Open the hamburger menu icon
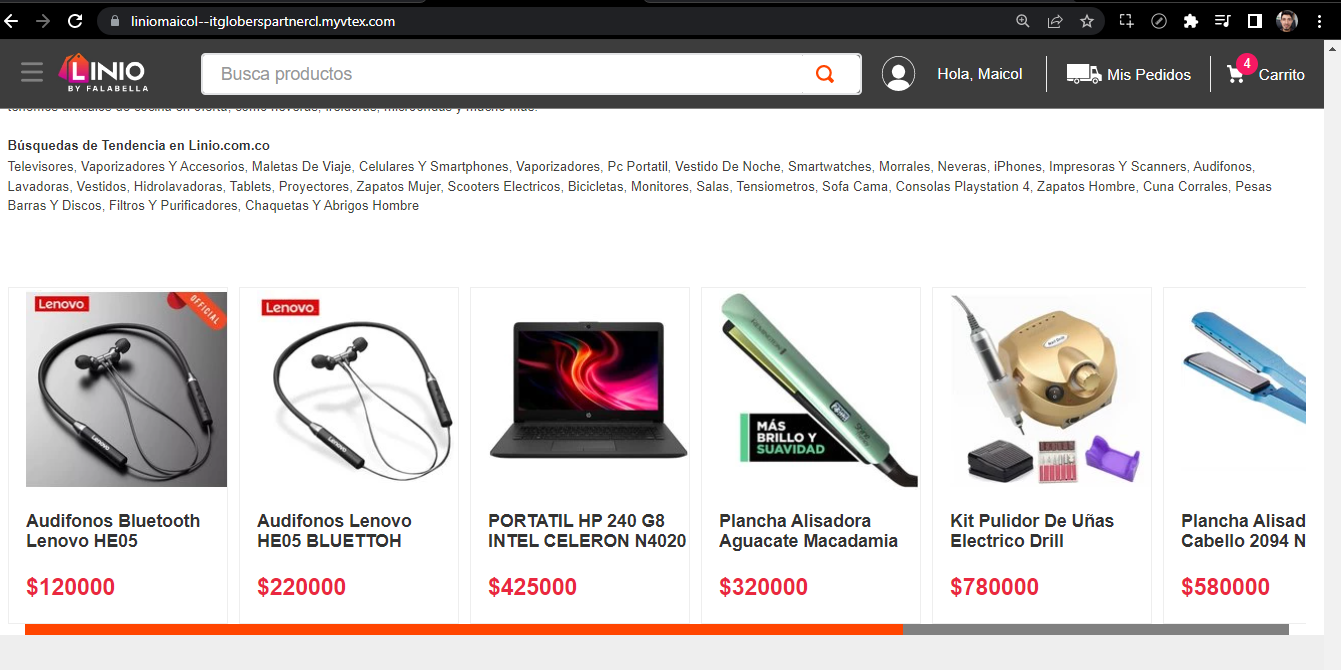Viewport: 1341px width, 670px height. (x=32, y=73)
